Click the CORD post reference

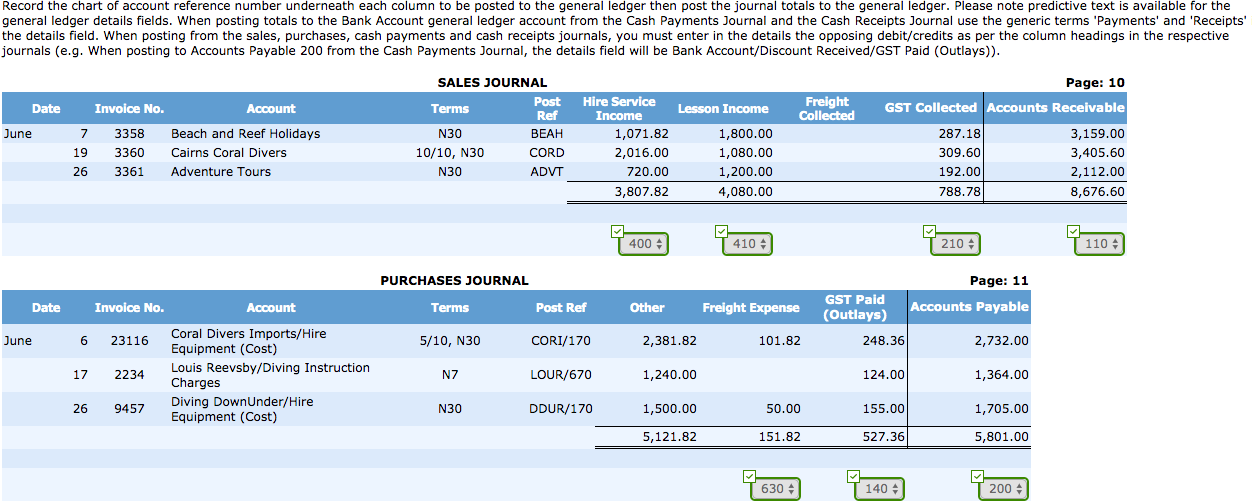pyautogui.click(x=547, y=153)
